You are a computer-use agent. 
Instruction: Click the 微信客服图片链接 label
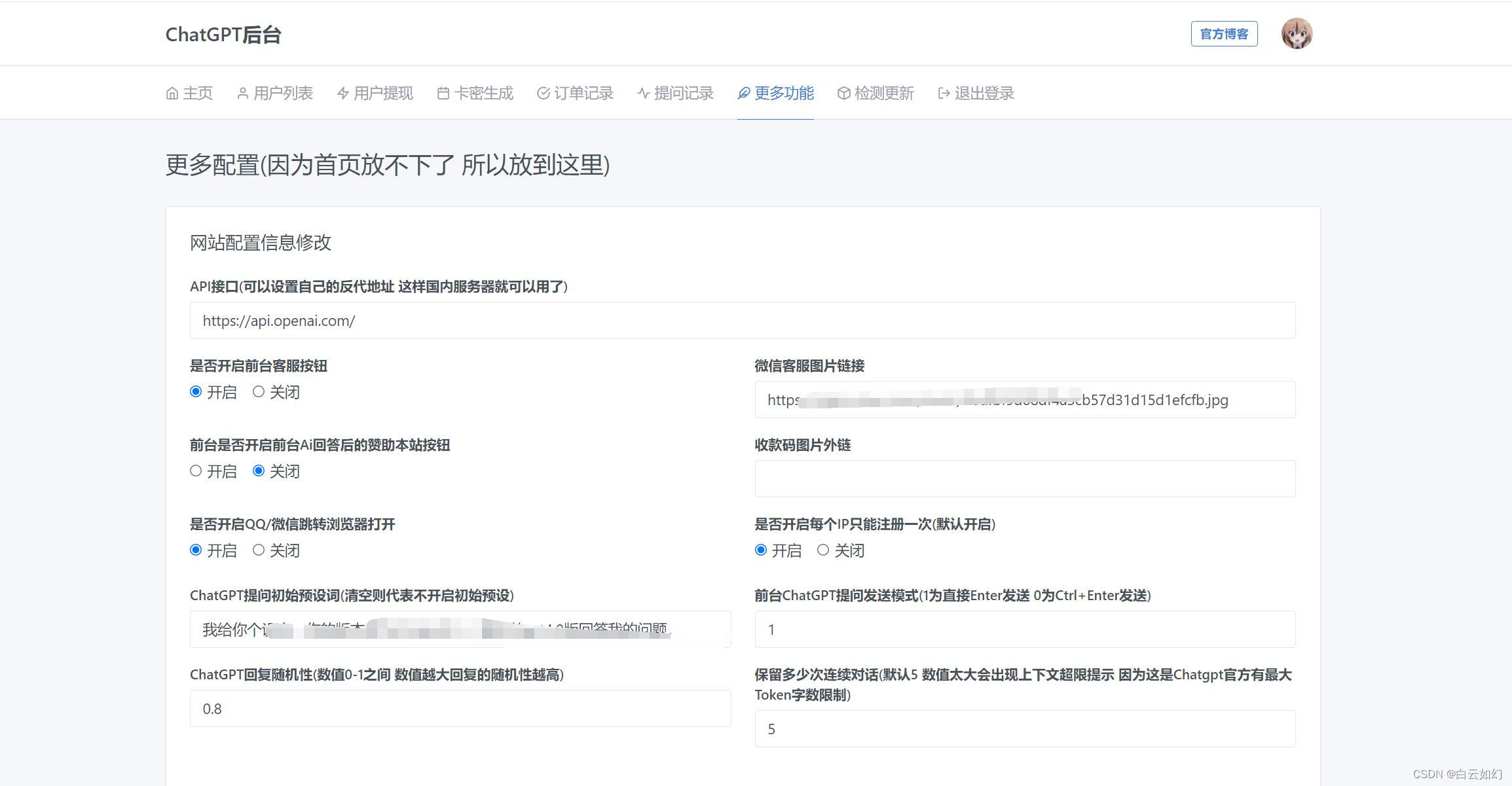pos(809,366)
